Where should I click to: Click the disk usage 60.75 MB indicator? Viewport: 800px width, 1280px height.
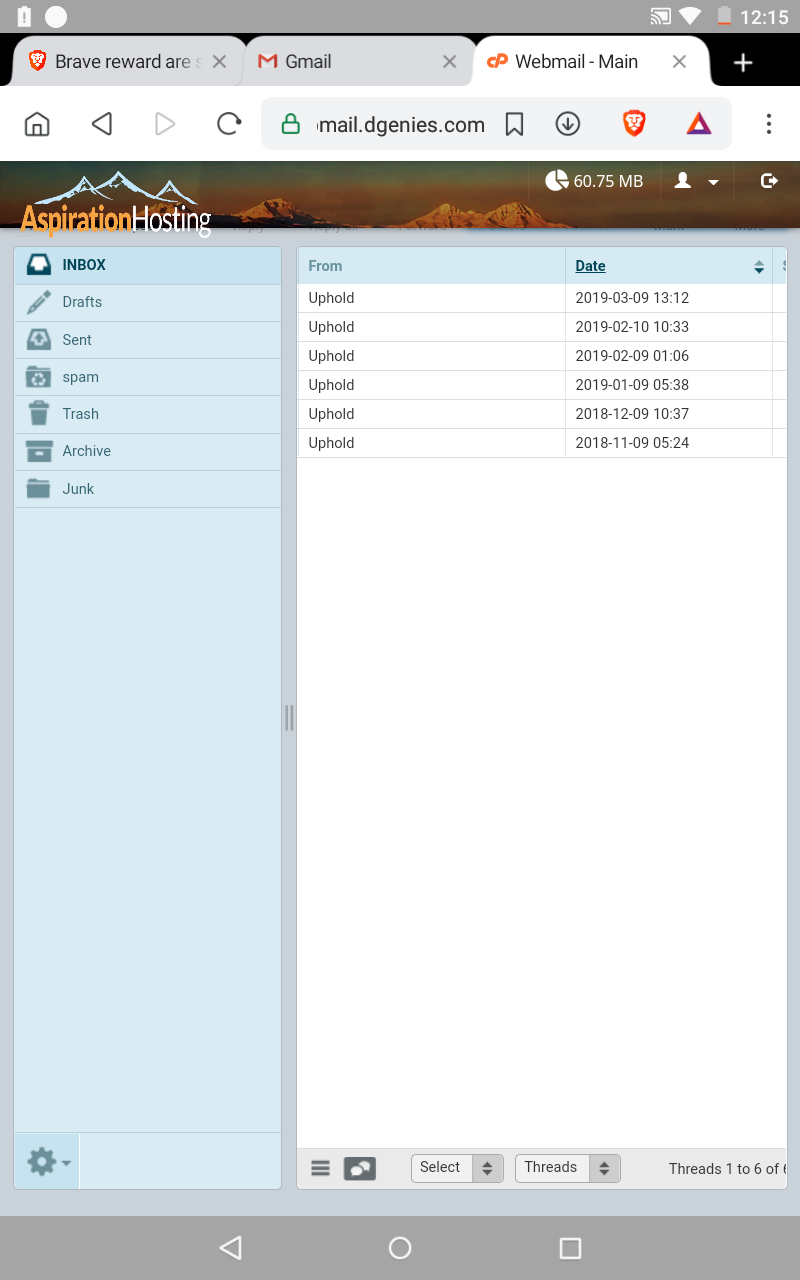point(594,181)
